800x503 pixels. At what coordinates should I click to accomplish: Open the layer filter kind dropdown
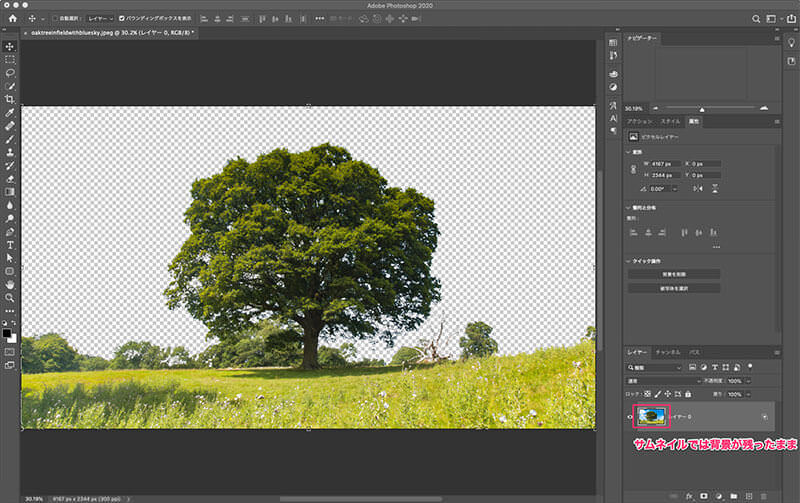[654, 367]
